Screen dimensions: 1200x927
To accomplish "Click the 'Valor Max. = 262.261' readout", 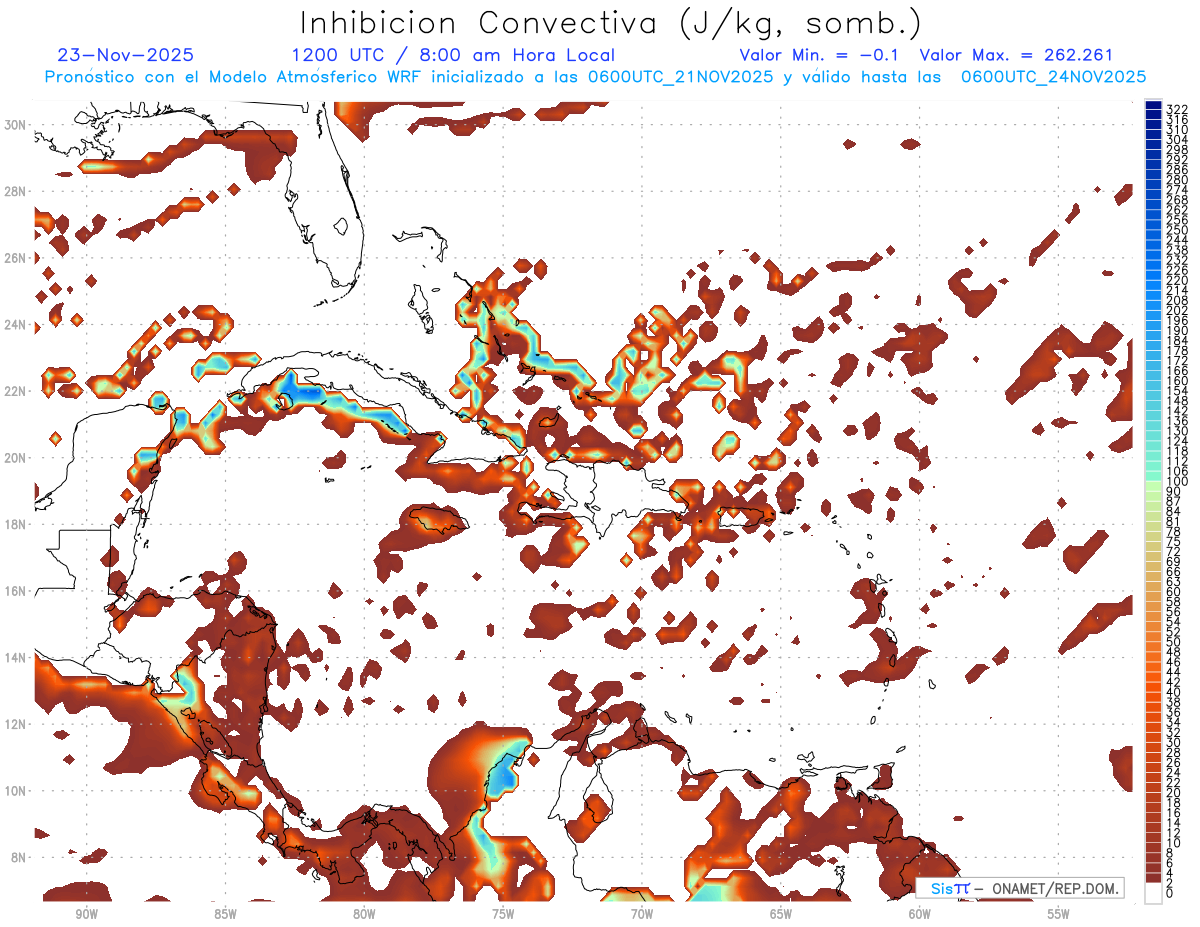I will 1016,55.
